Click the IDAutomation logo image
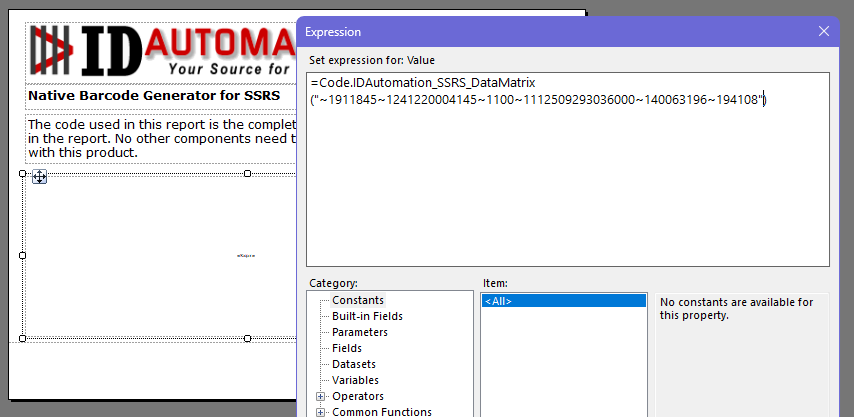Viewport: 854px width, 417px height. [x=160, y=52]
